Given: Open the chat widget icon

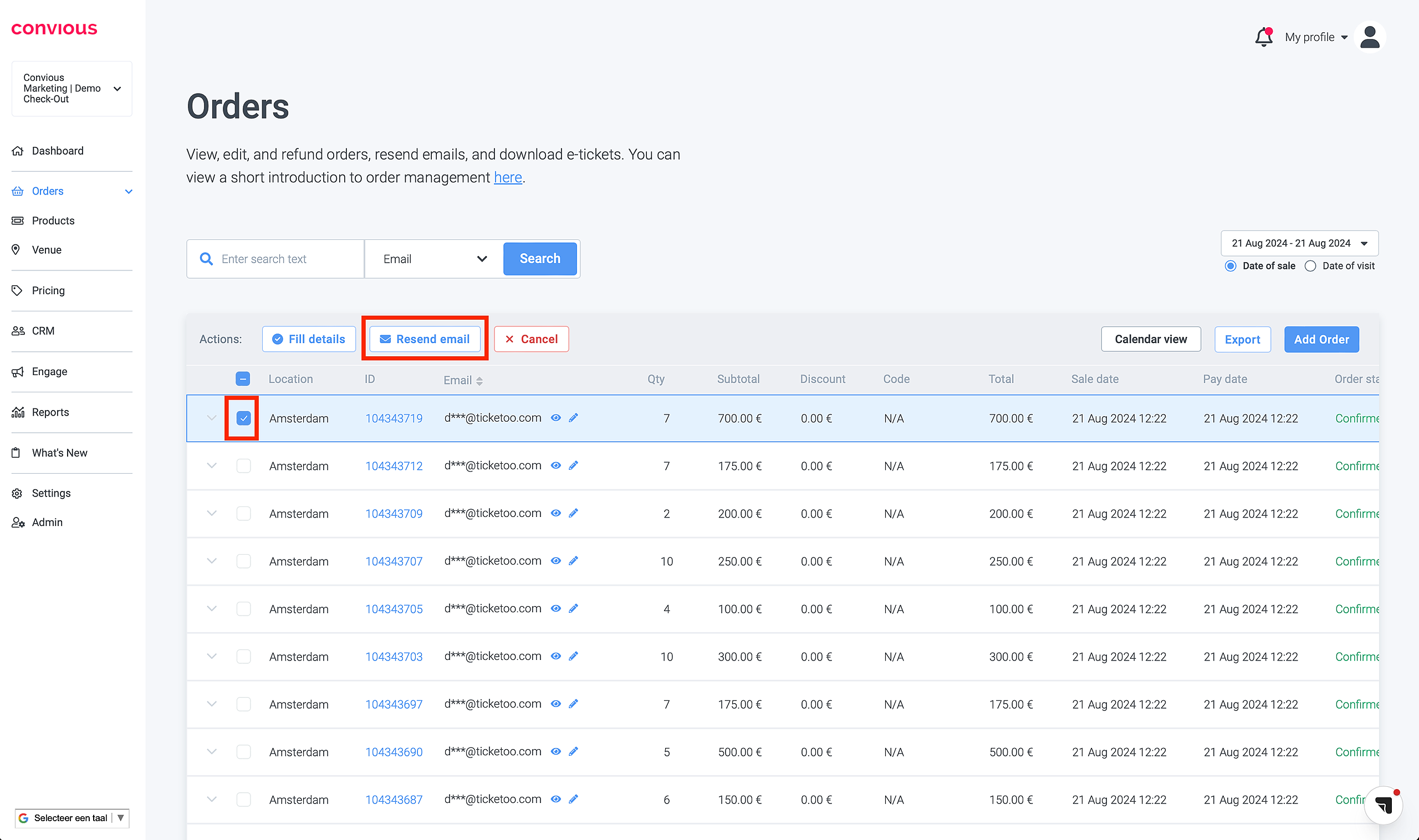Looking at the screenshot, I should (x=1383, y=805).
